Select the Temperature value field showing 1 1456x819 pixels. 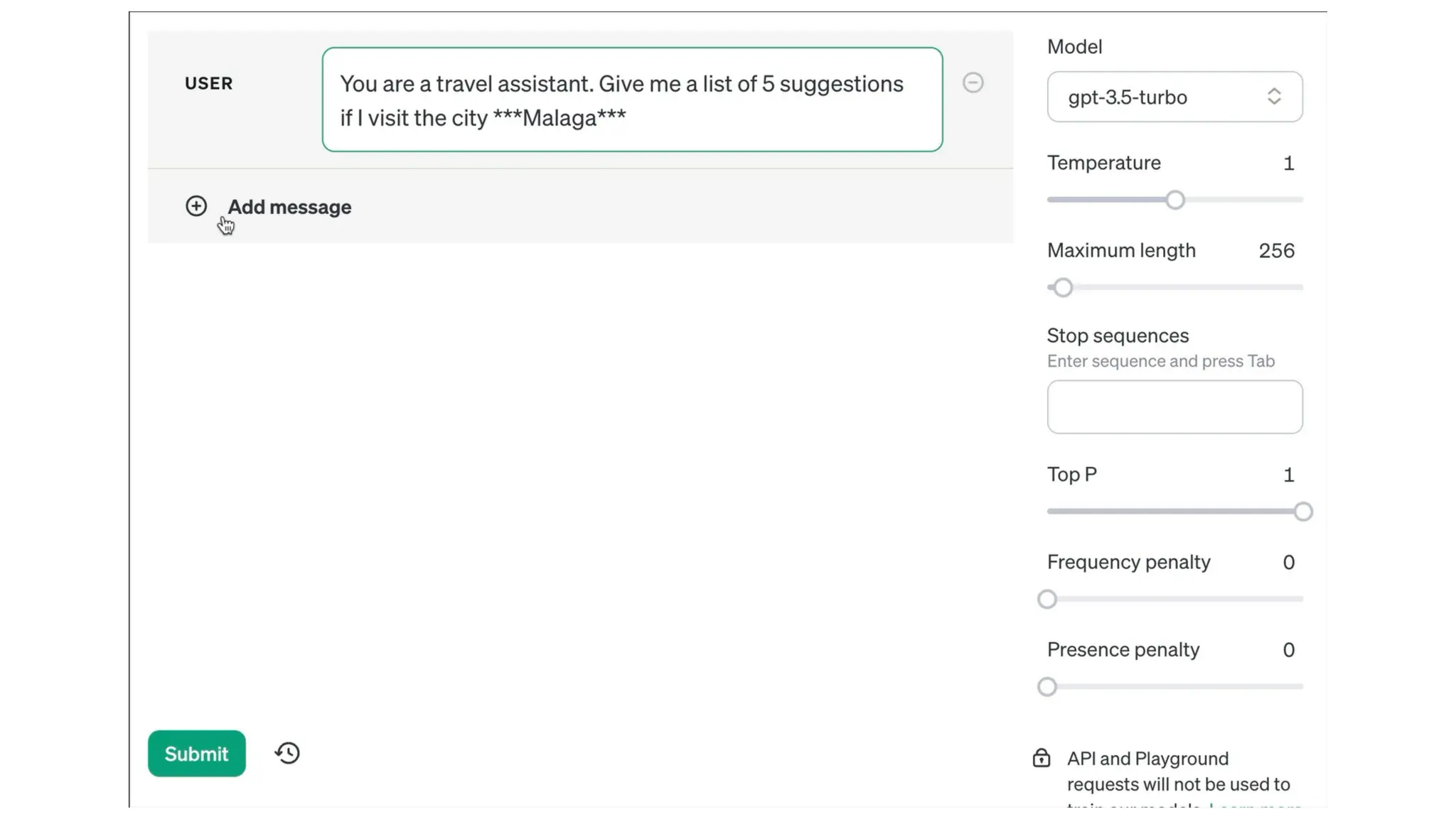[x=1288, y=164]
